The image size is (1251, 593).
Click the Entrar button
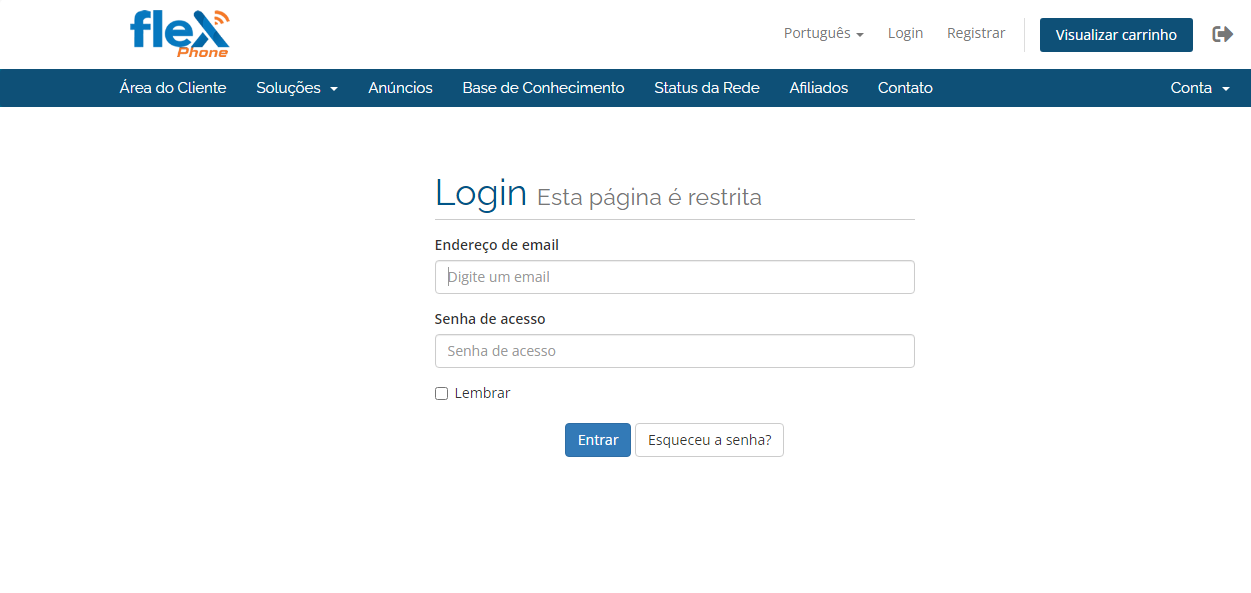tap(597, 440)
